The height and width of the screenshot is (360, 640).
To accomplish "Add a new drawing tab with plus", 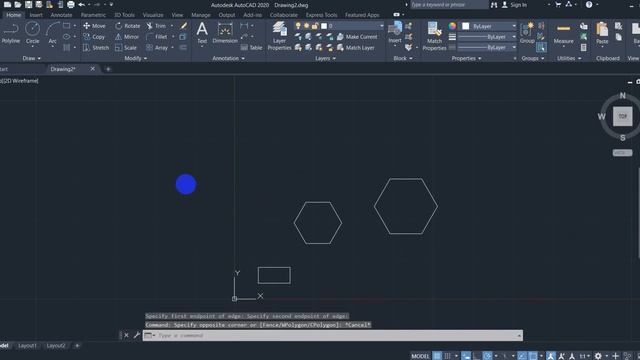I will coord(108,69).
